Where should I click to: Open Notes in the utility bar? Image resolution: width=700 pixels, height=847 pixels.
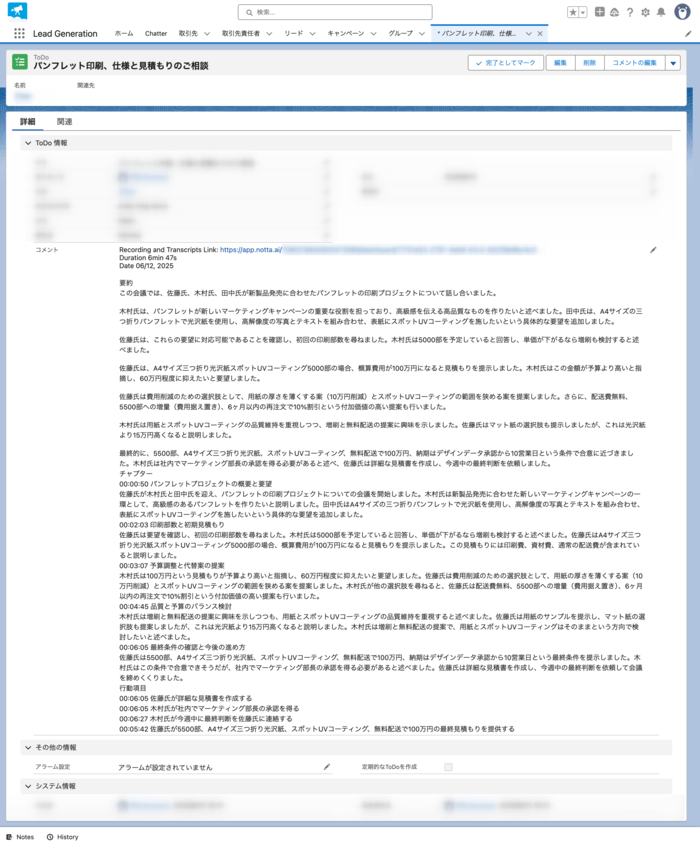point(20,837)
